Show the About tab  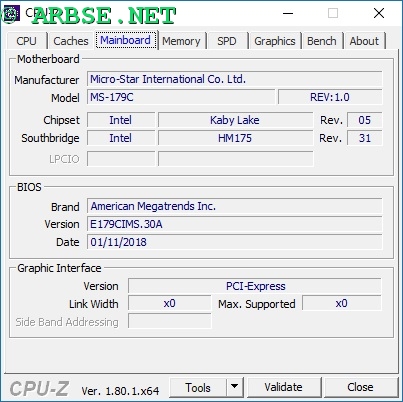coord(364,41)
